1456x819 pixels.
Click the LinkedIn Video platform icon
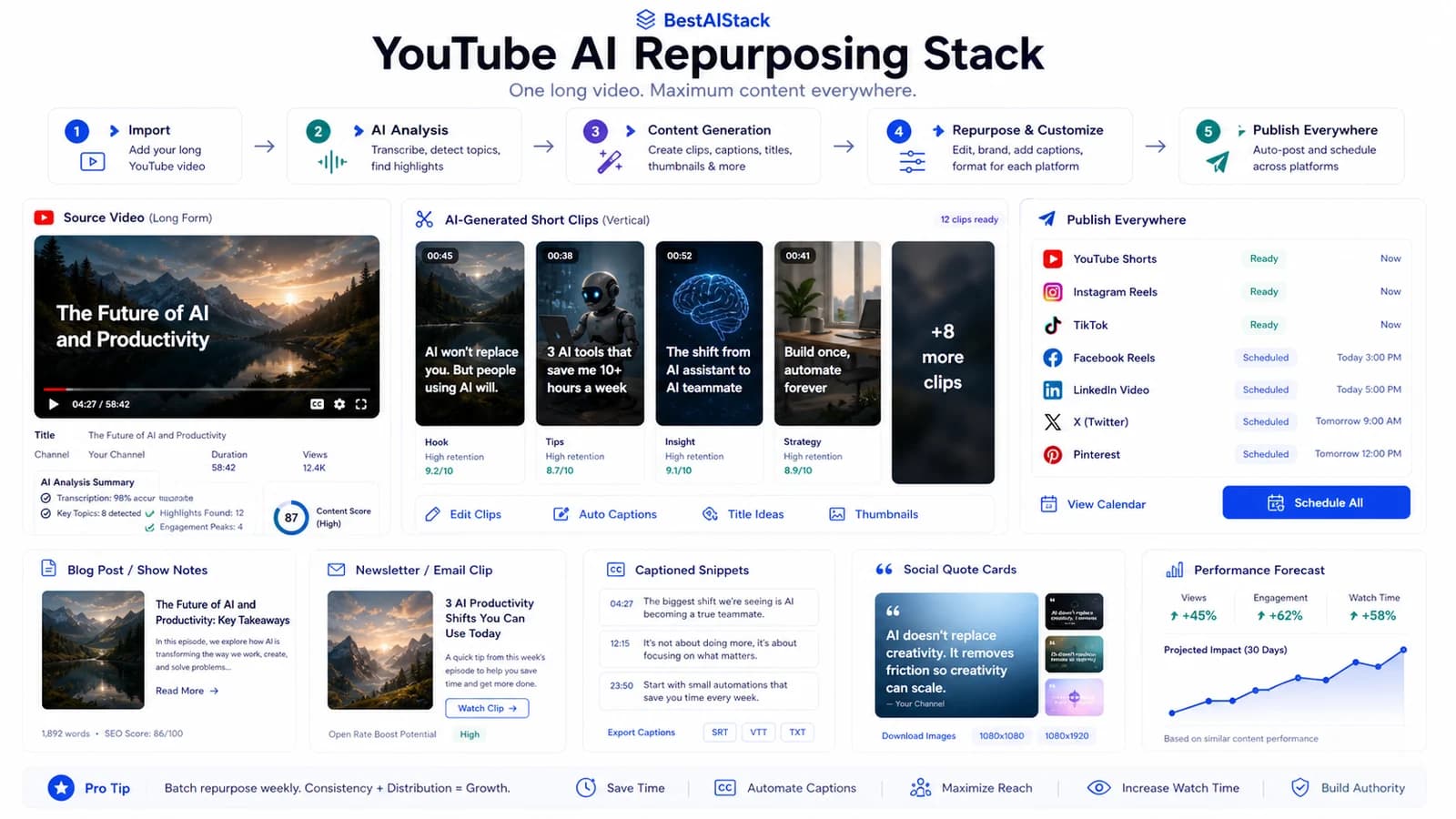tap(1053, 390)
